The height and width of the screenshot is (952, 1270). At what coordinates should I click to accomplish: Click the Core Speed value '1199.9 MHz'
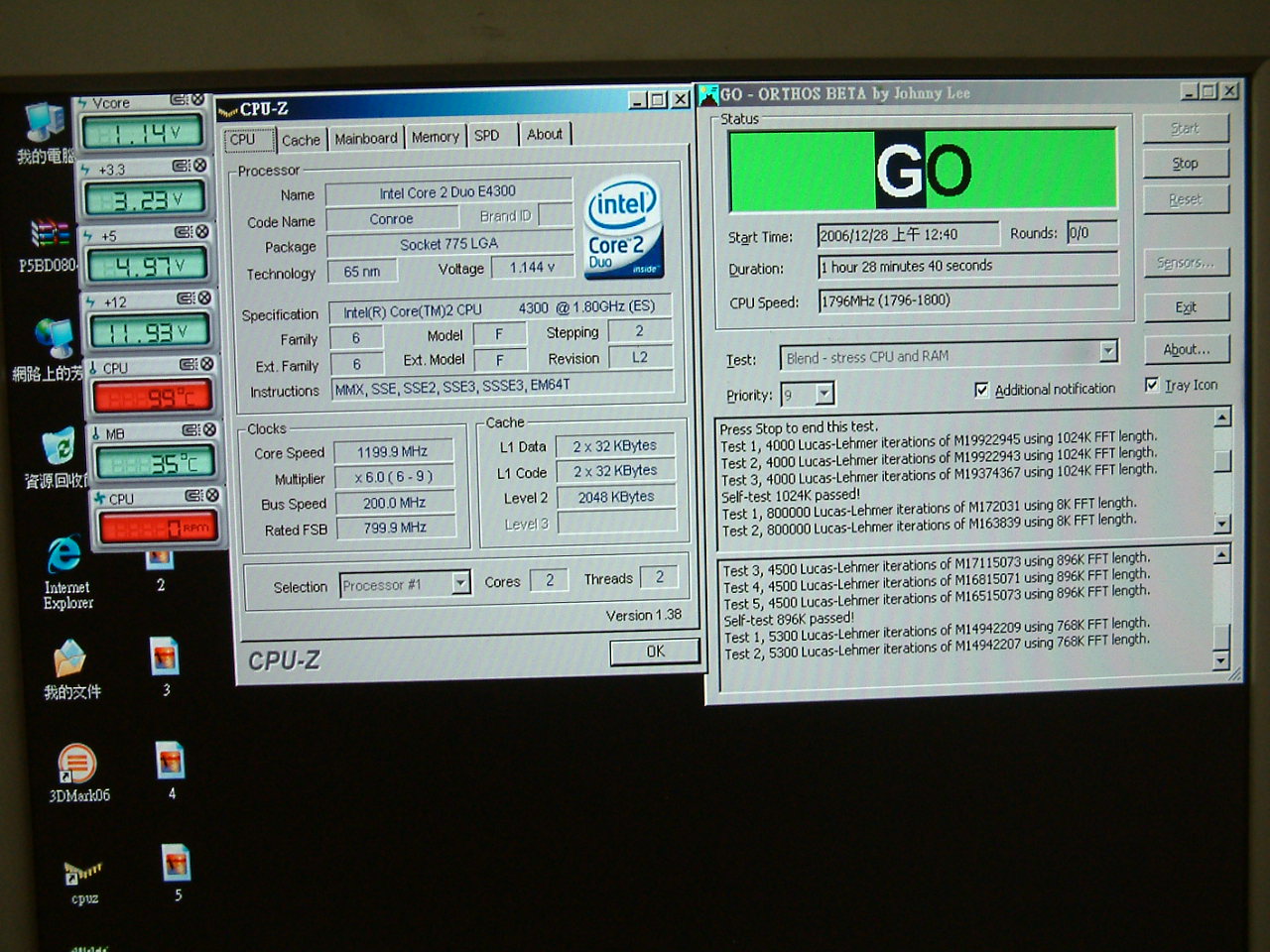point(394,452)
